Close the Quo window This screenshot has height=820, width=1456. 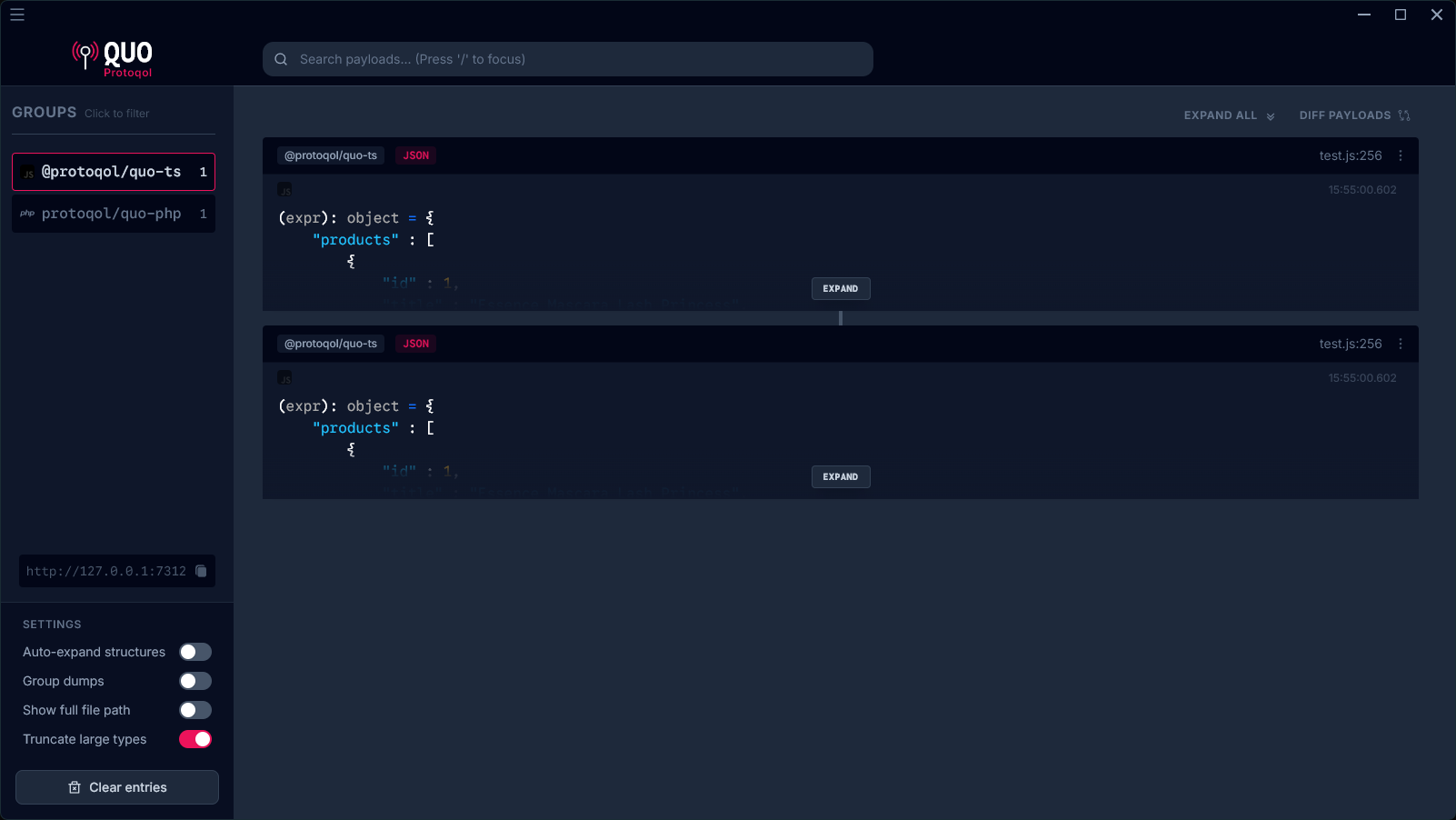pos(1437,15)
